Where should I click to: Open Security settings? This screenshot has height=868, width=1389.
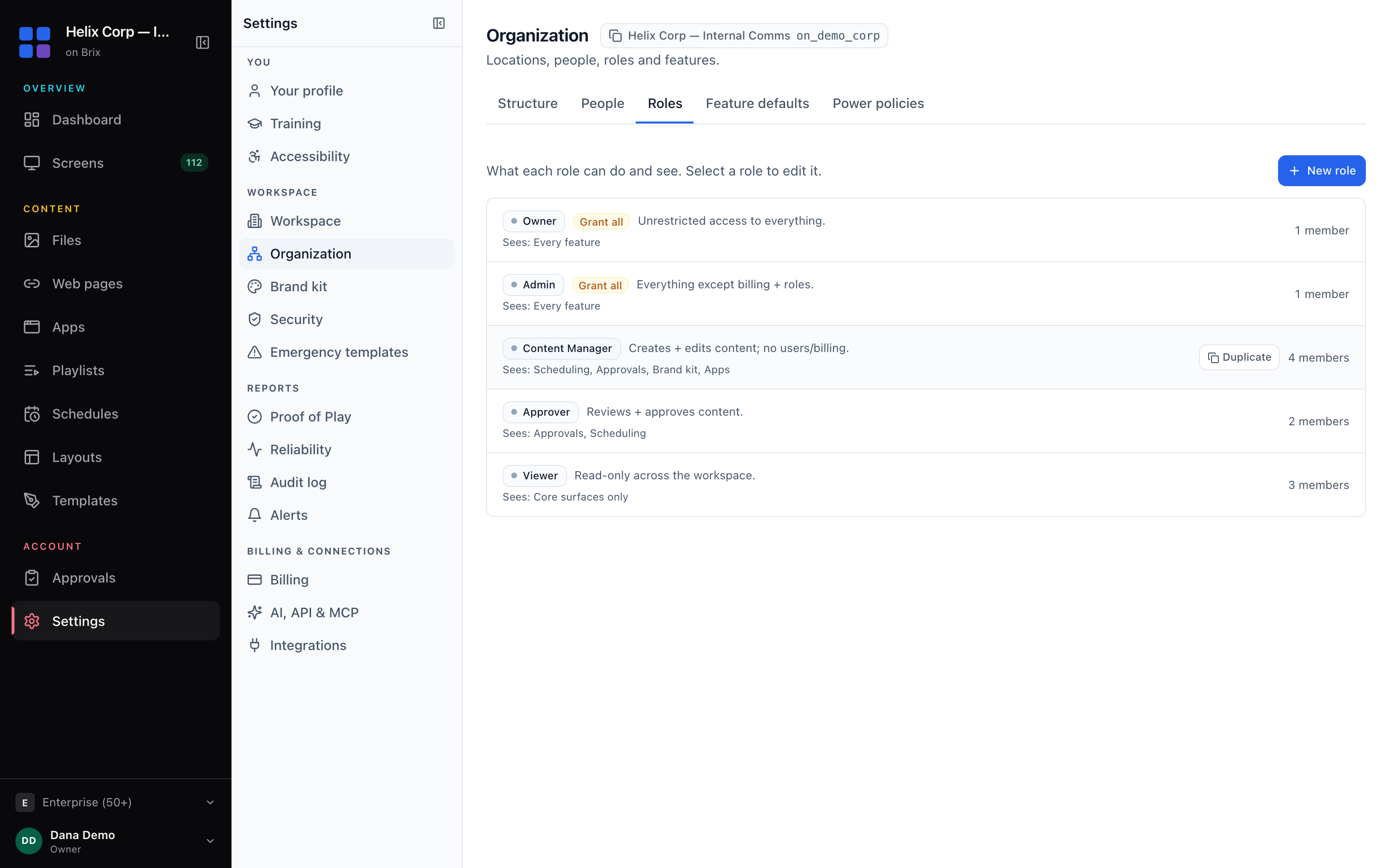click(x=347, y=319)
